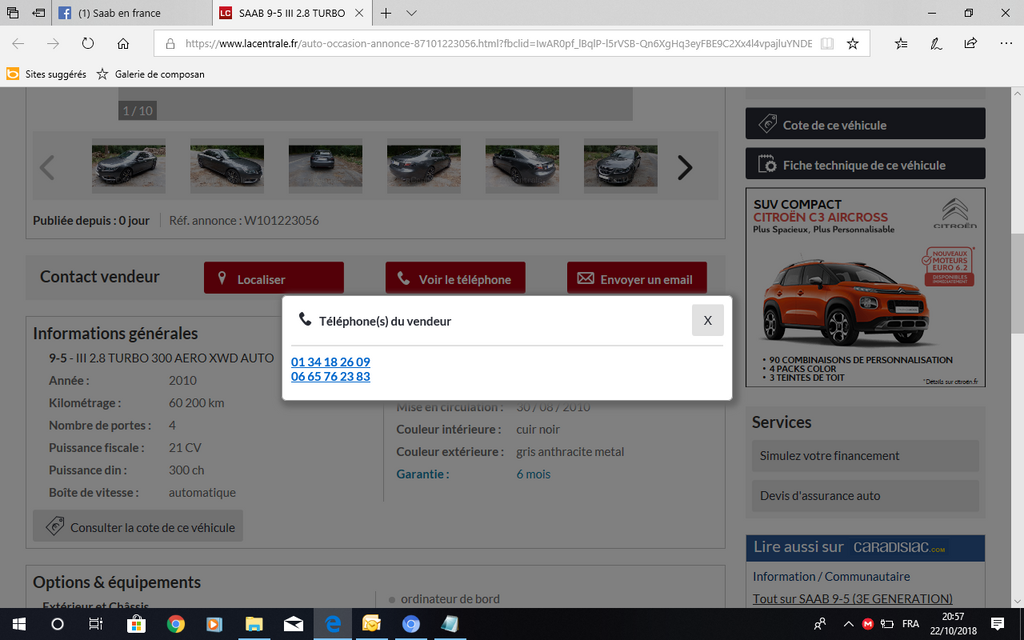Screen dimensions: 1024x640
Task: Open Favorites hub icon
Action: [901, 44]
